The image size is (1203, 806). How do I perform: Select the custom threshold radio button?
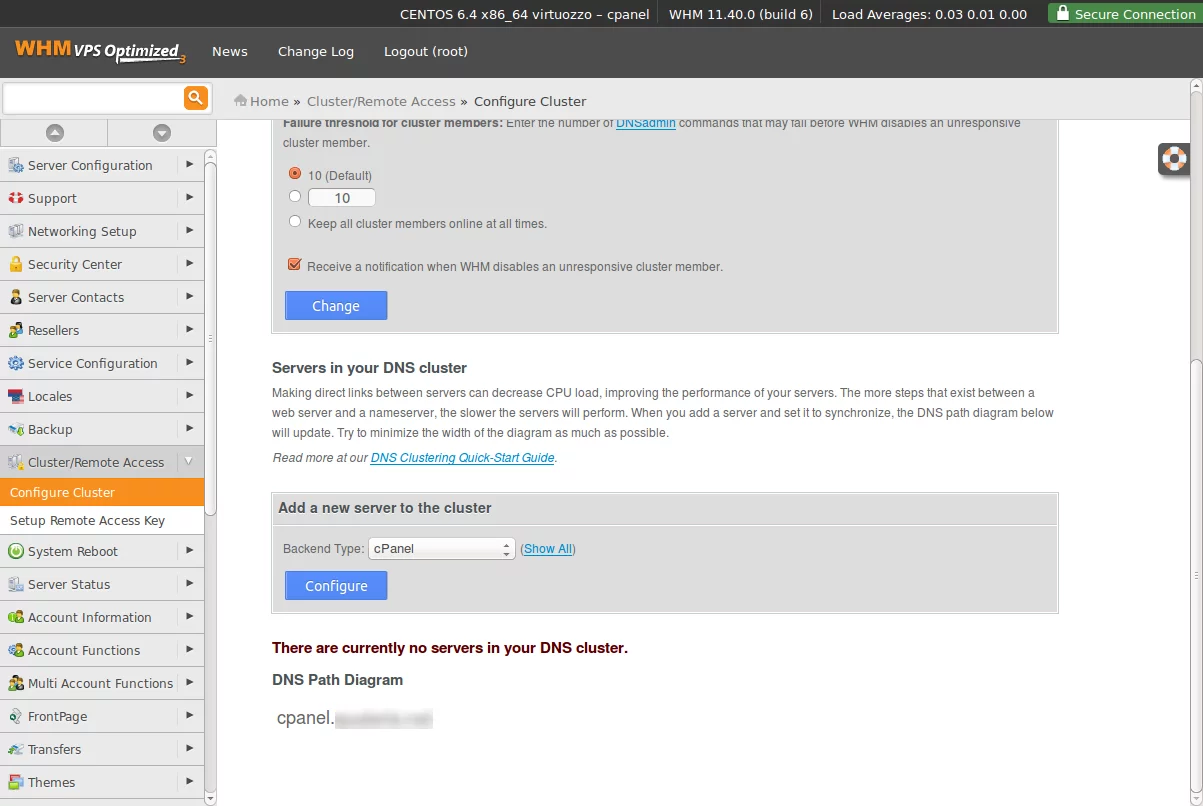click(x=295, y=197)
